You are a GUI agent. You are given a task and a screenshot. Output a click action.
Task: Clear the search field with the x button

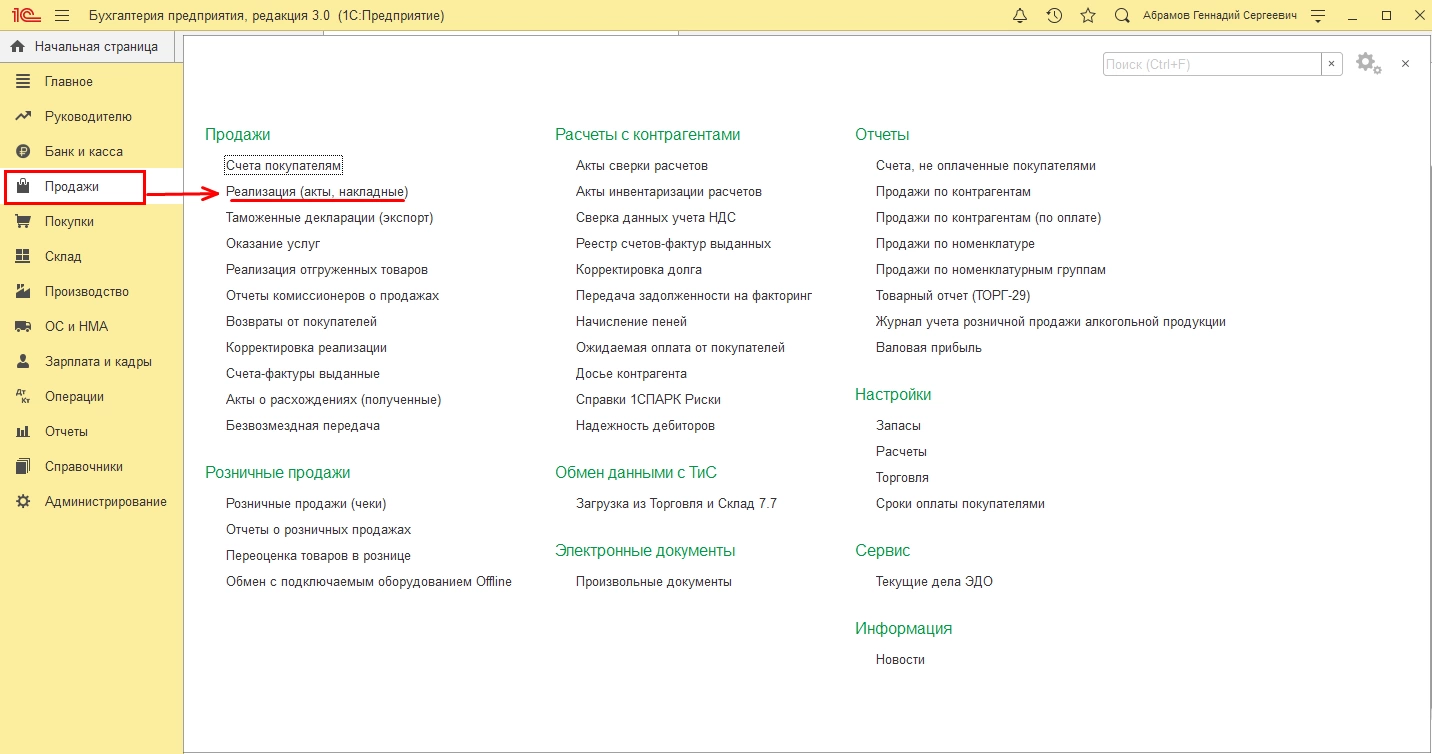click(1332, 64)
